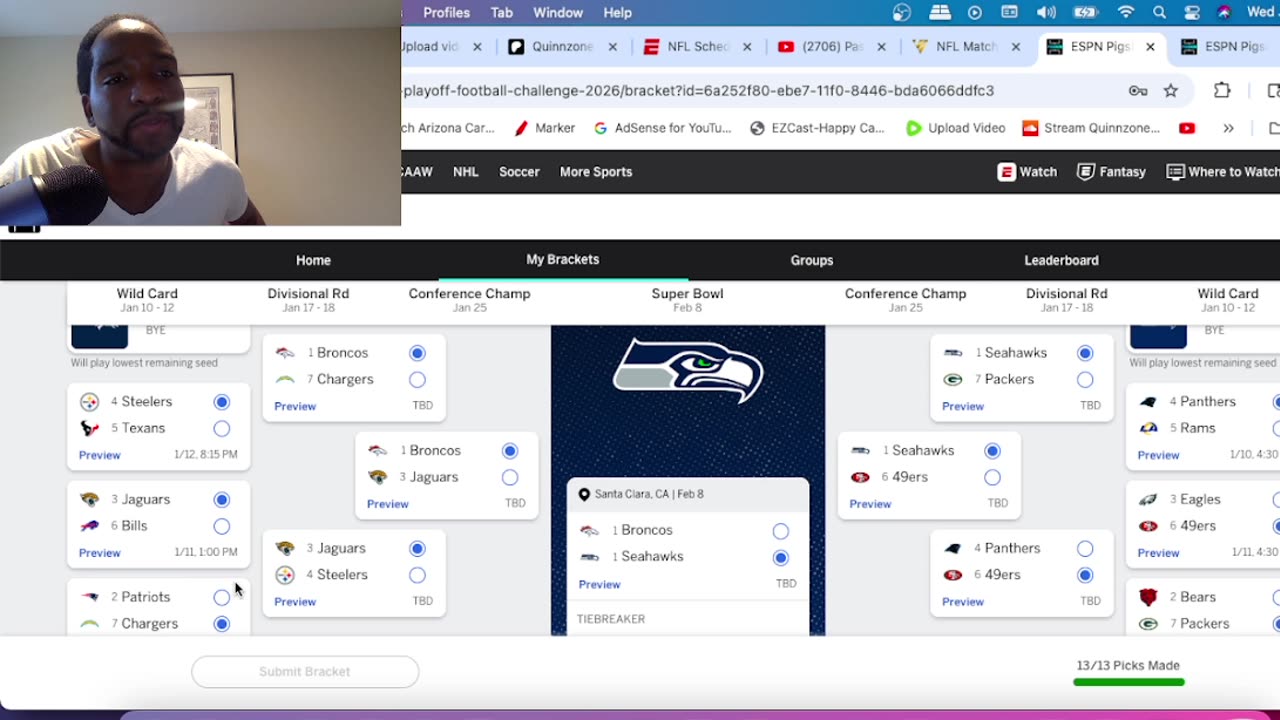1280x720 pixels.
Task: Open Marker bookmark
Action: pos(545,128)
